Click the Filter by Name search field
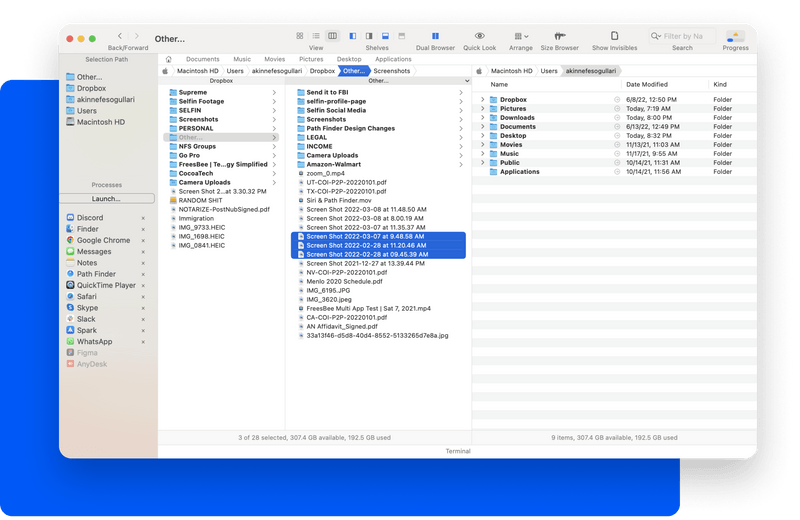800x520 pixels. point(682,36)
